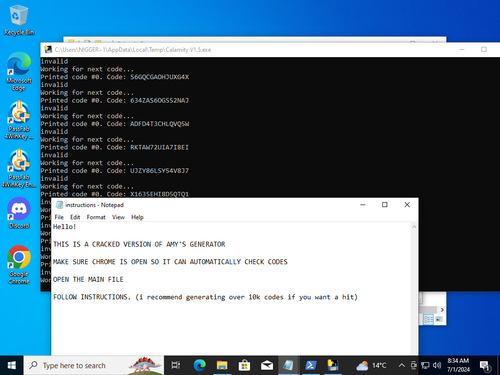Open the Recycle Bin desktop icon

(19, 20)
